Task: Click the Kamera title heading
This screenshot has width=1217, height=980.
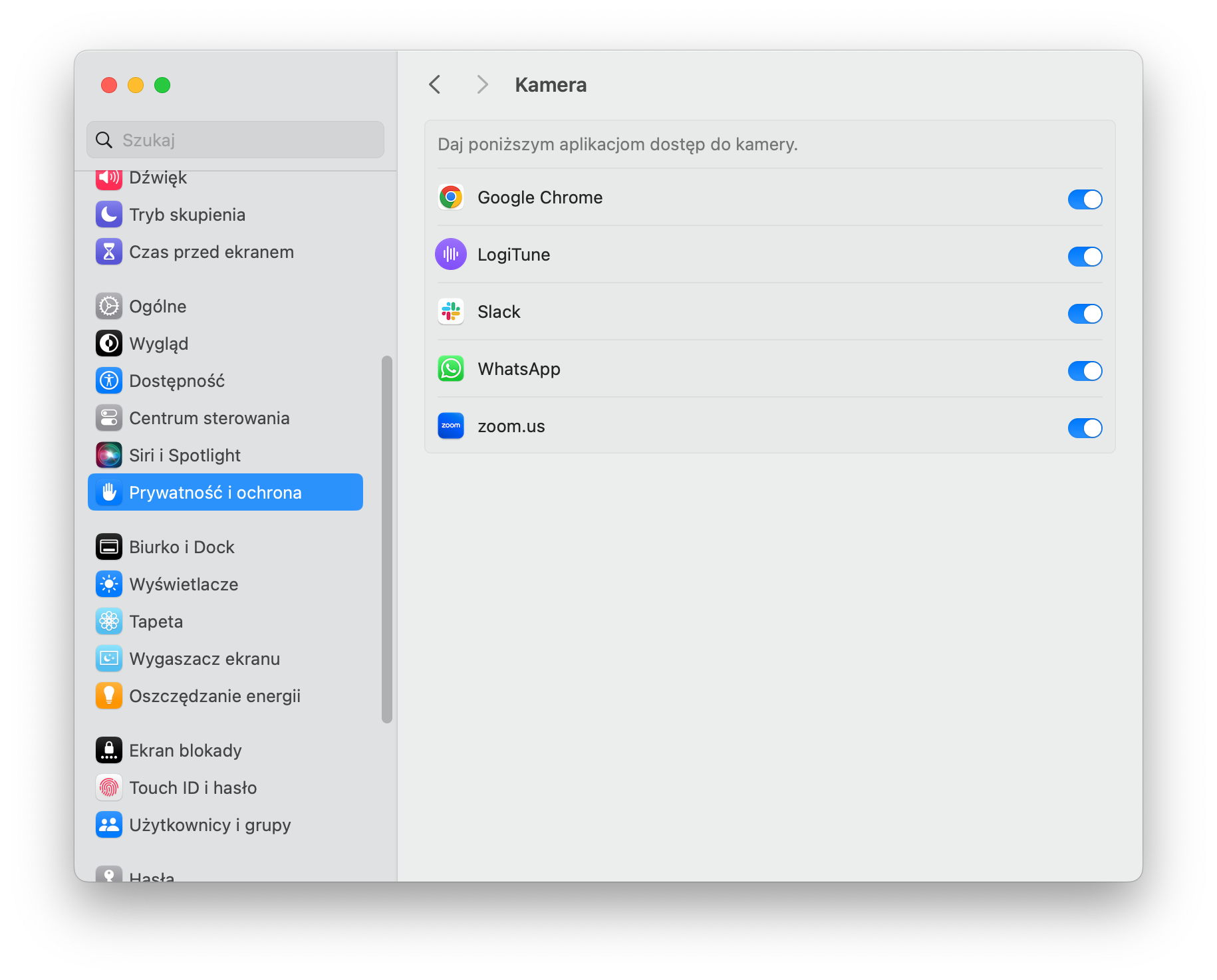Action: coord(551,84)
